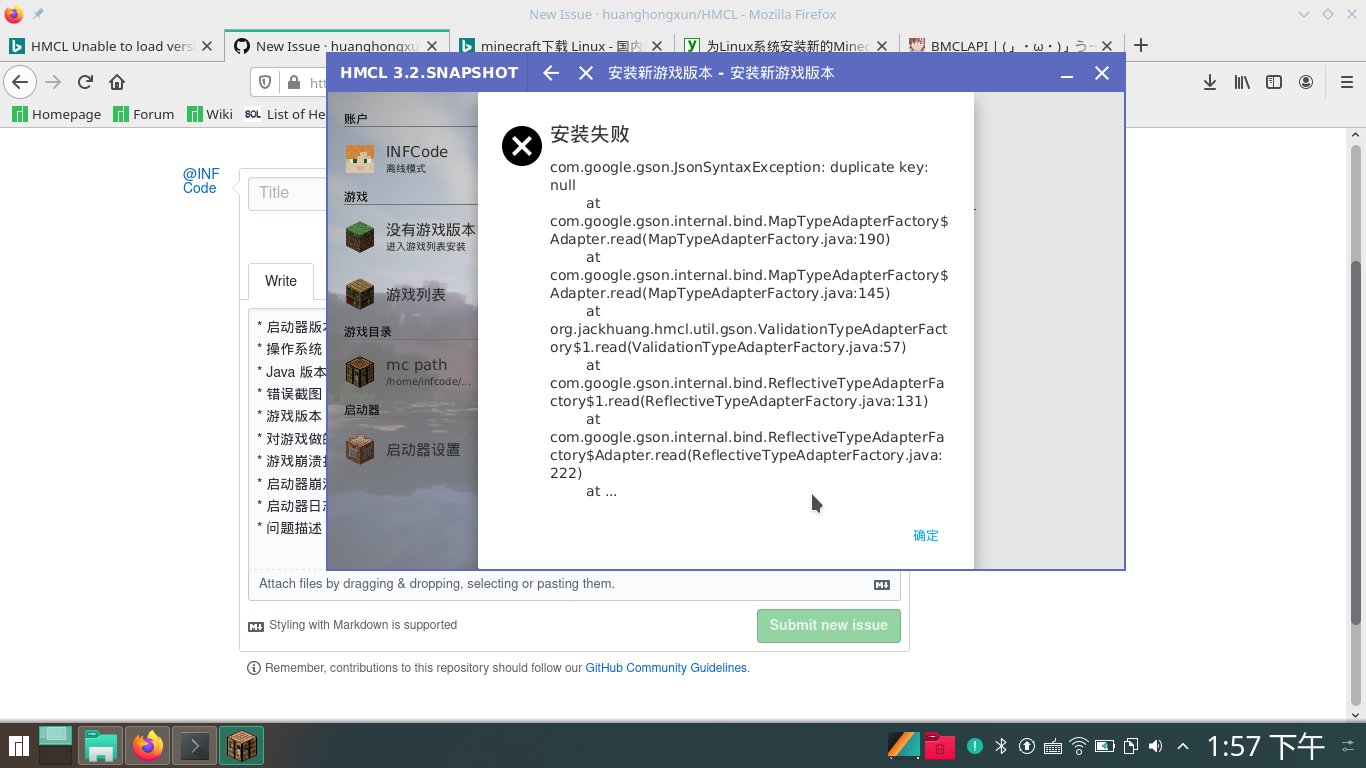Click the command block icon beside 启动器设置

360,450
